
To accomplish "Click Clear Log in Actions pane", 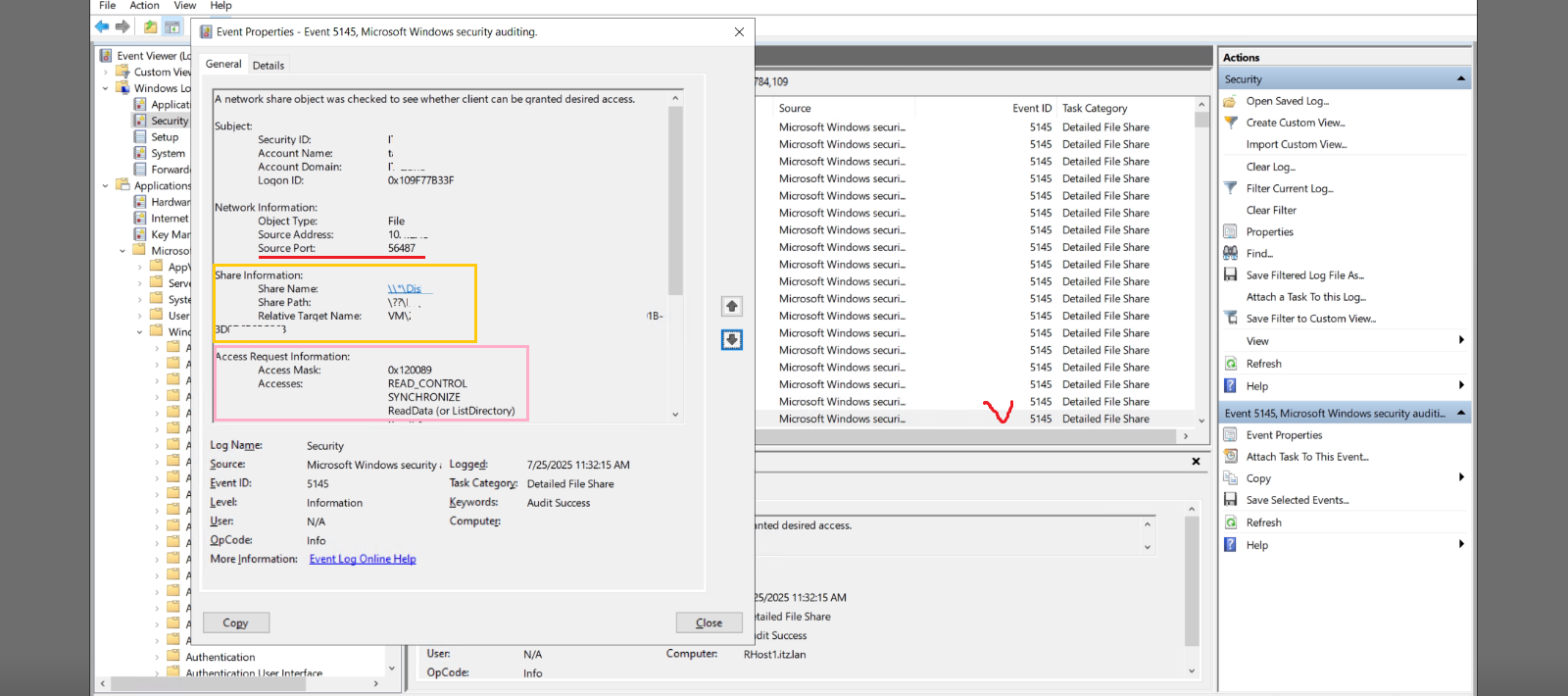I will [1271, 167].
